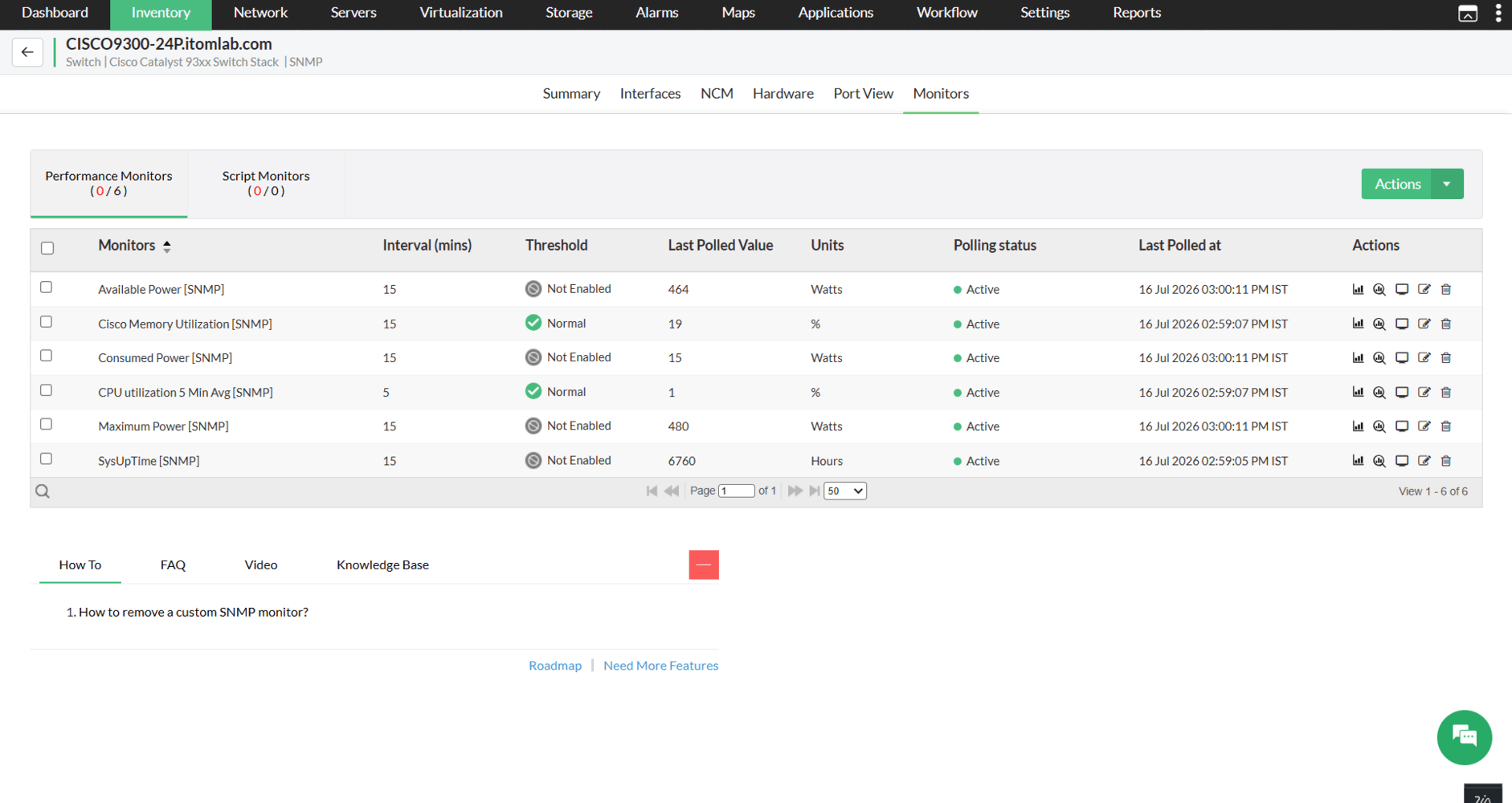
Task: Open the monitor-screen icon for CPU utilization row
Action: point(1402,393)
